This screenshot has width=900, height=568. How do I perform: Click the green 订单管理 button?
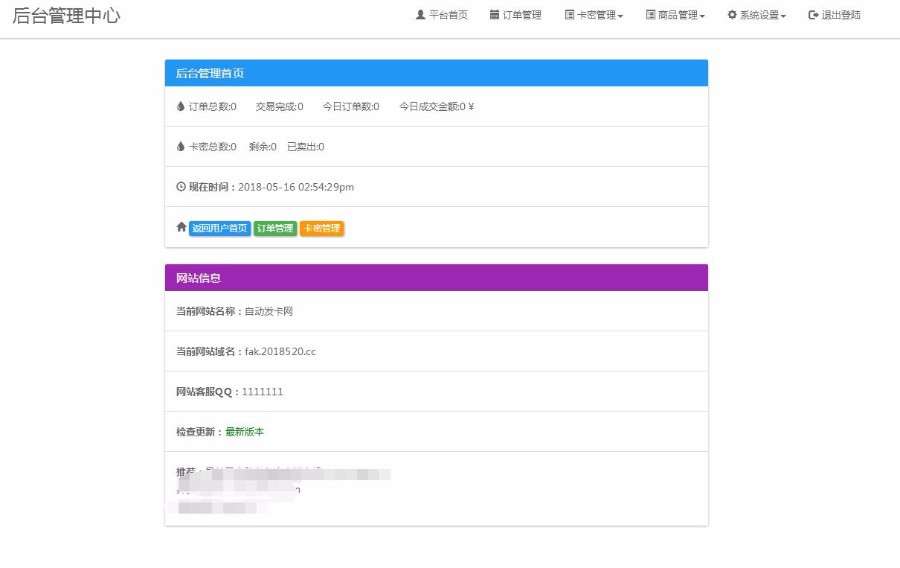(x=275, y=228)
